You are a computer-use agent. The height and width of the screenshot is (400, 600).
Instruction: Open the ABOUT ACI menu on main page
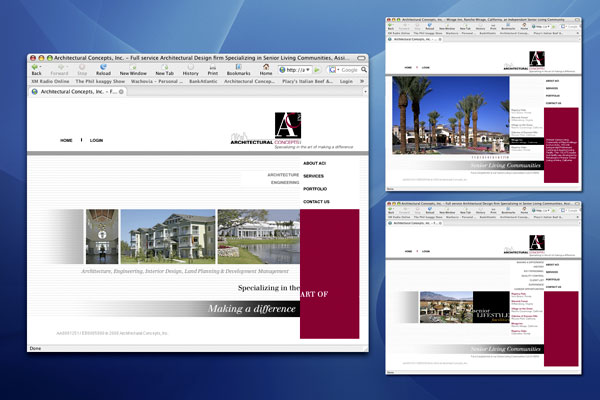click(315, 163)
